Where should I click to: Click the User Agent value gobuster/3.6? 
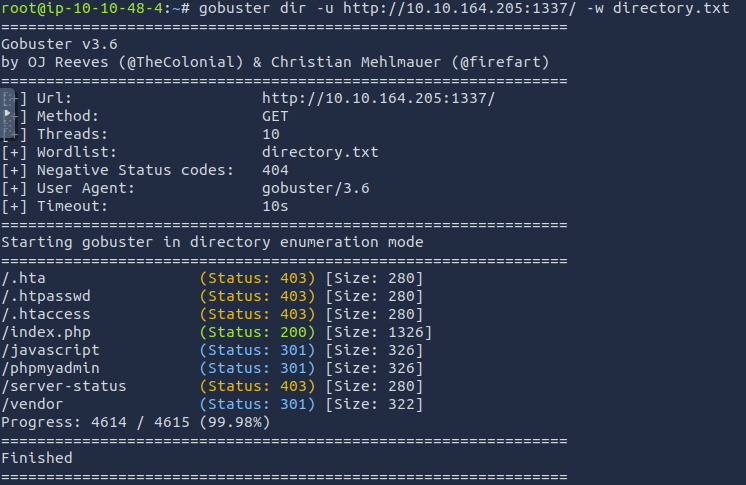[x=315, y=188]
